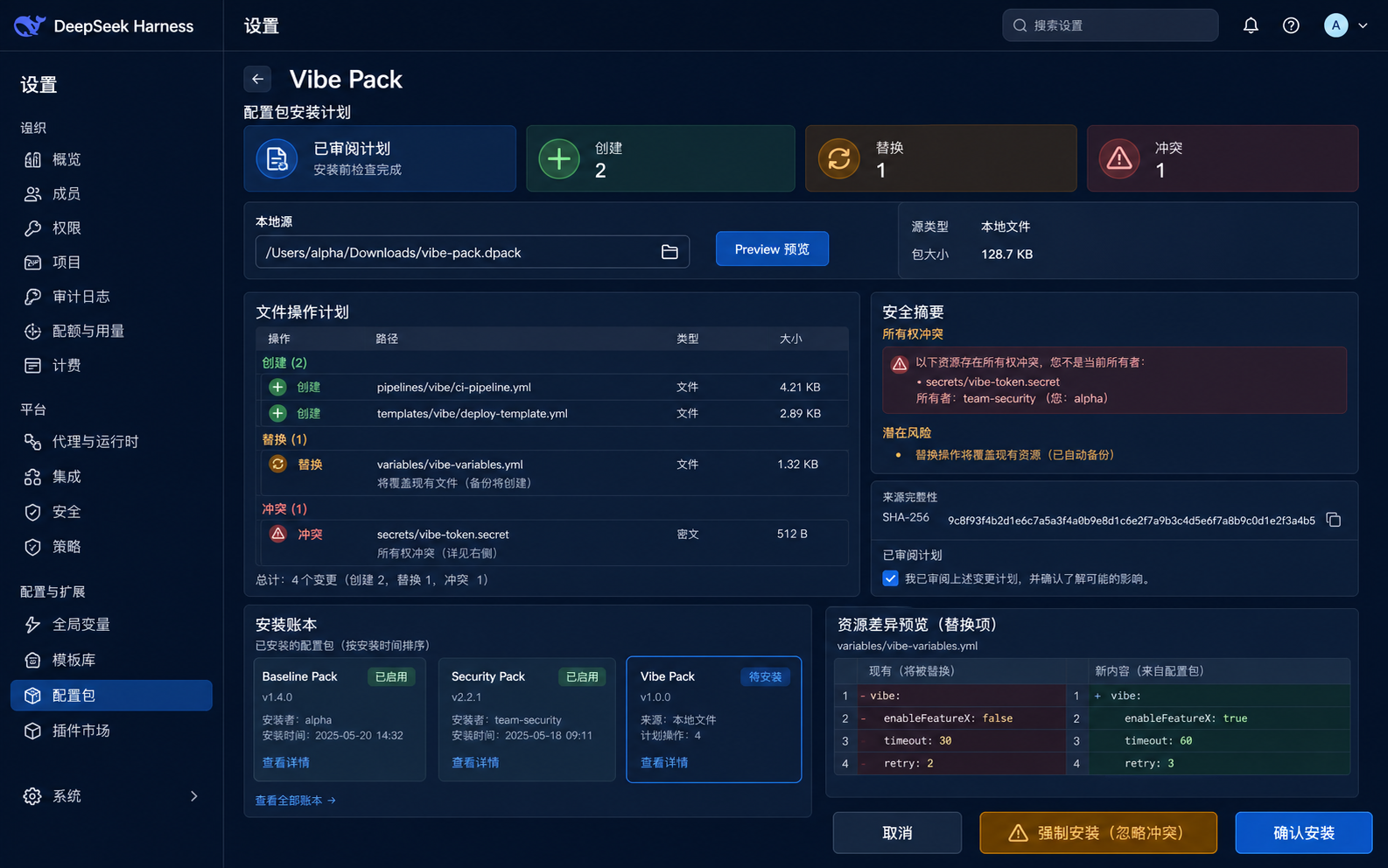Click the 冲突 (1) group header
The height and width of the screenshot is (868, 1388).
284,508
